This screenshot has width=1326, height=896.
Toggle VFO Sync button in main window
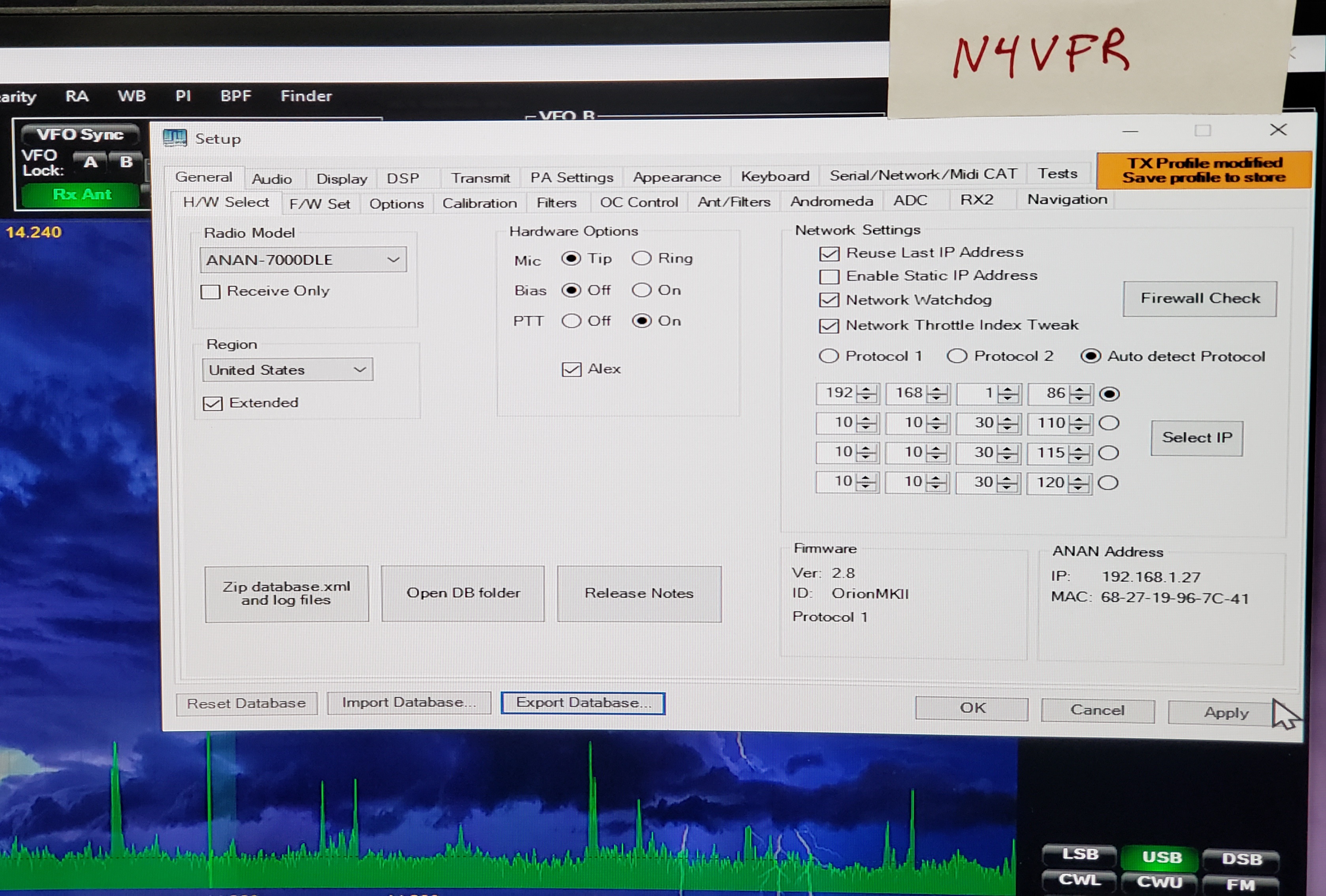click(80, 135)
